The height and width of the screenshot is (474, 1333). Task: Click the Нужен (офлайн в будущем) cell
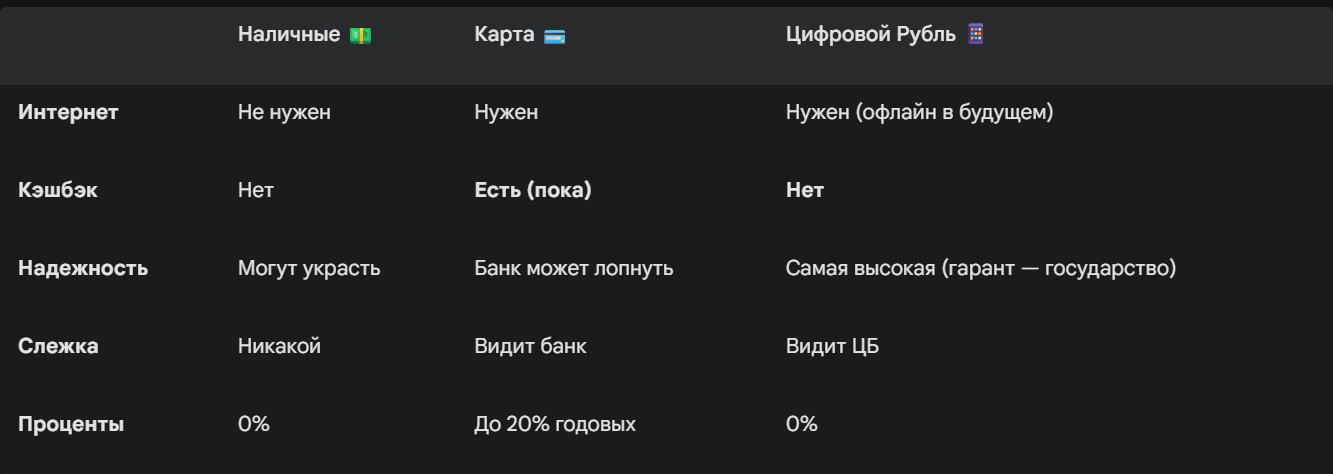point(919,112)
